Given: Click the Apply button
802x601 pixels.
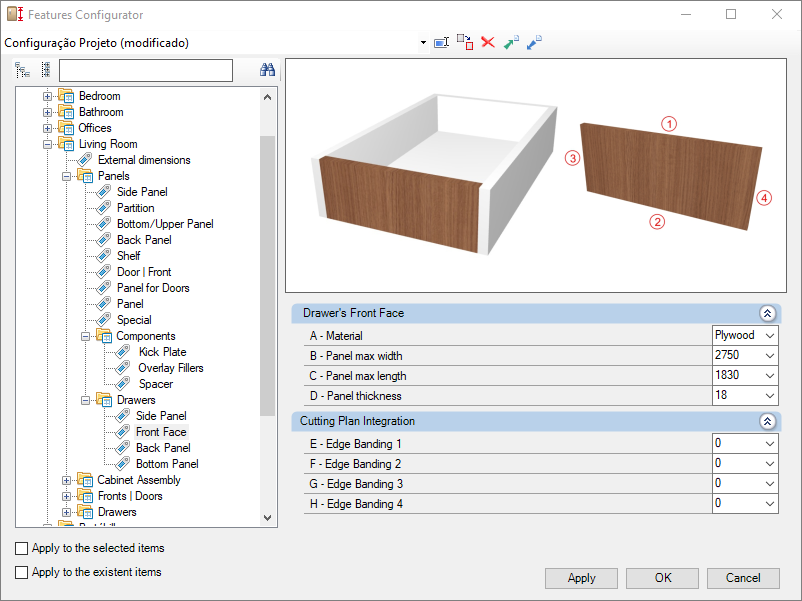Looking at the screenshot, I should click(582, 578).
